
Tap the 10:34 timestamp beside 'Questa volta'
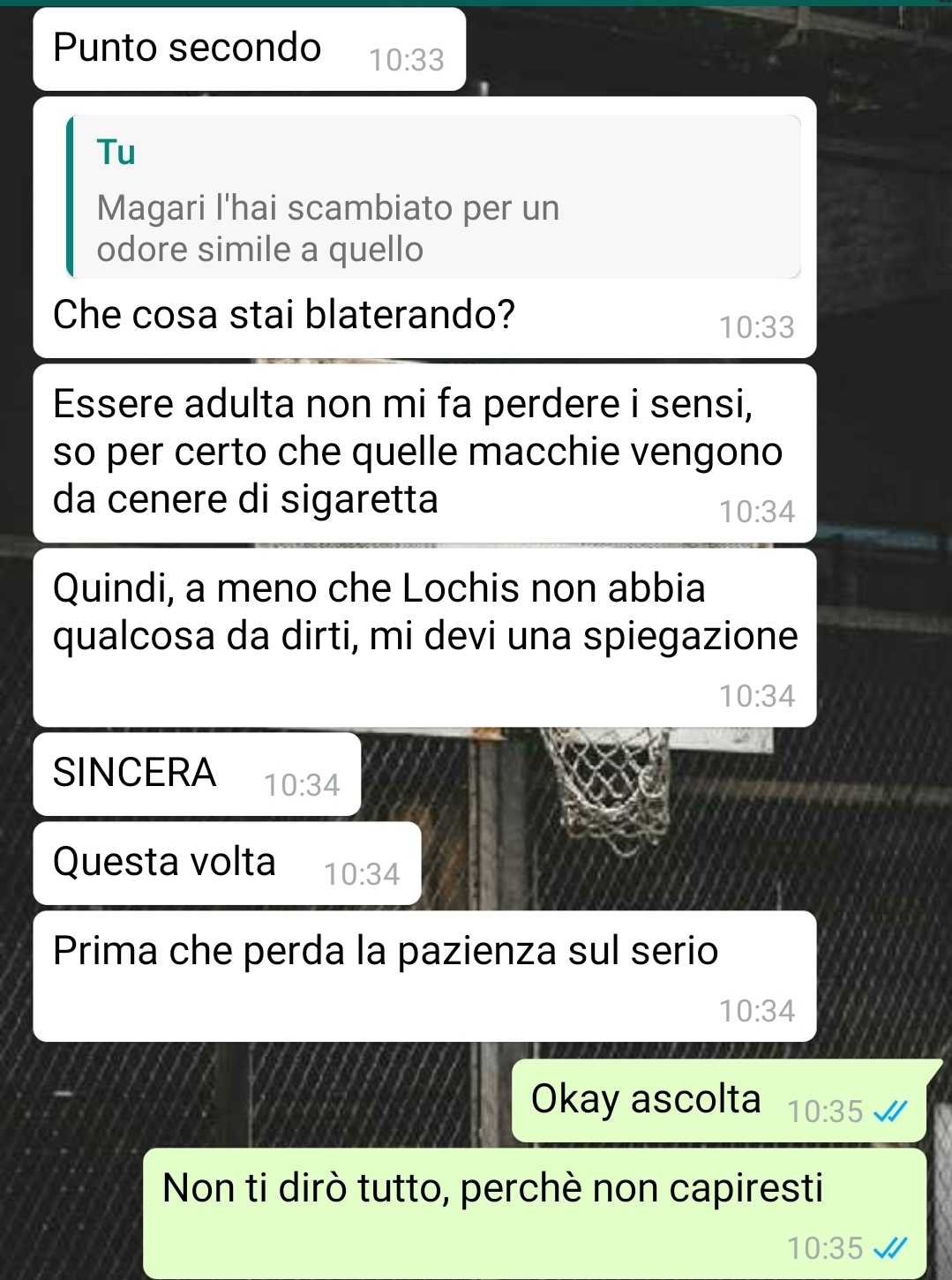[x=362, y=874]
